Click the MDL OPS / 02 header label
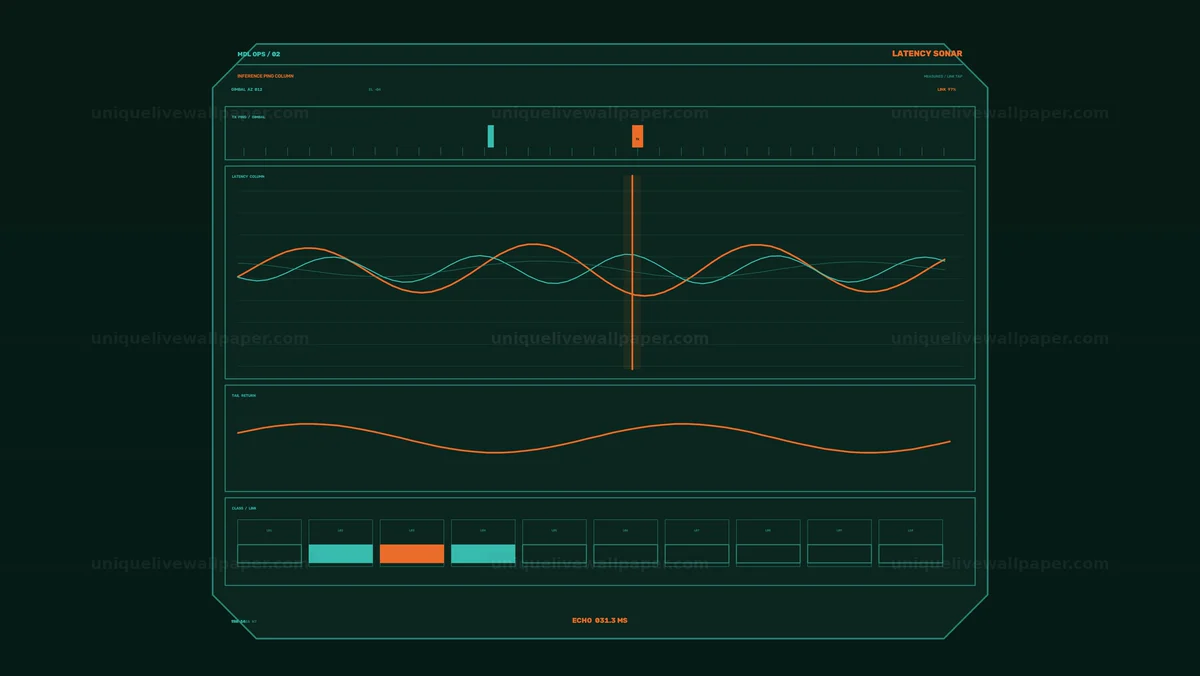The image size is (1200, 676). pyautogui.click(x=259, y=54)
